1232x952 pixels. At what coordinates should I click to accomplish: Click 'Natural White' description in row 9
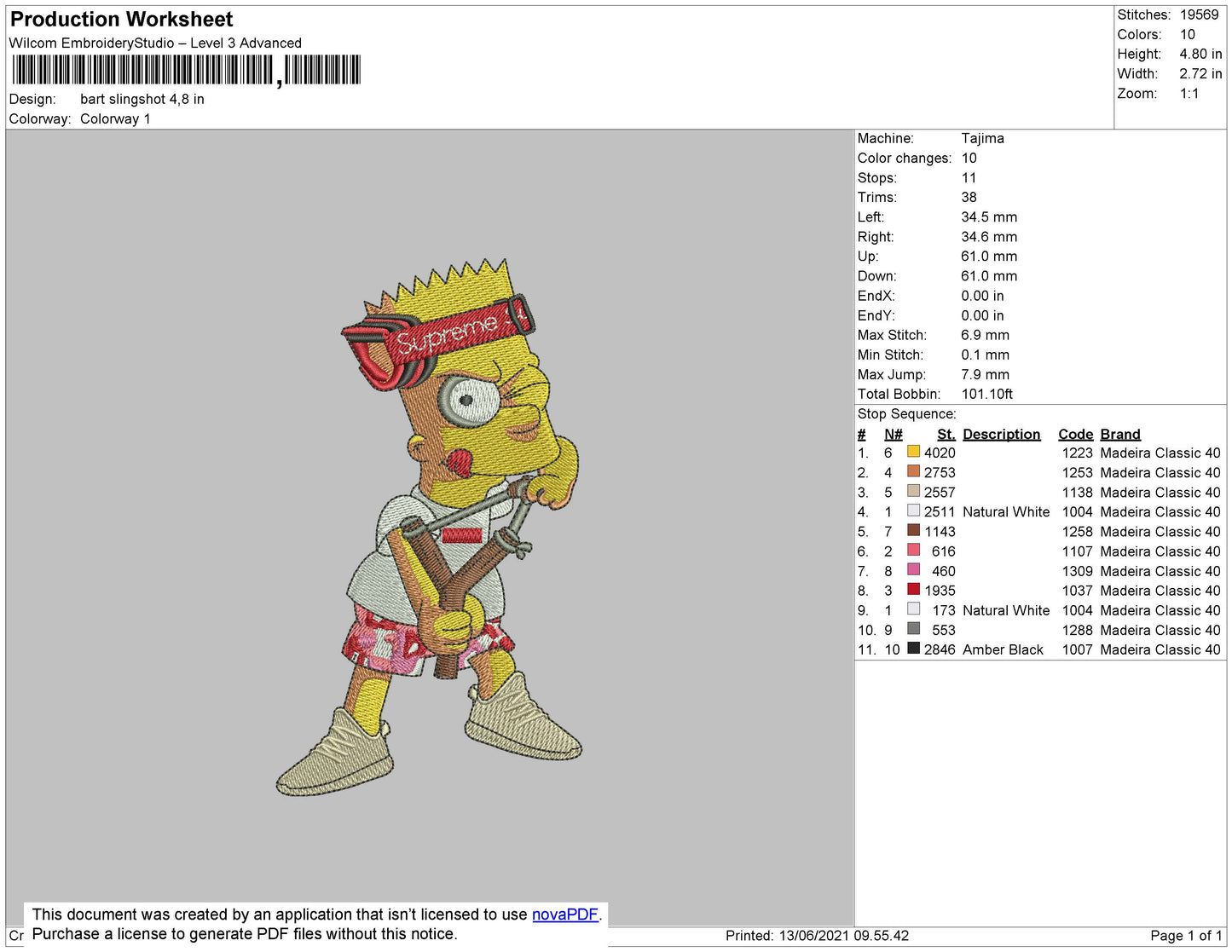pyautogui.click(x=1006, y=610)
